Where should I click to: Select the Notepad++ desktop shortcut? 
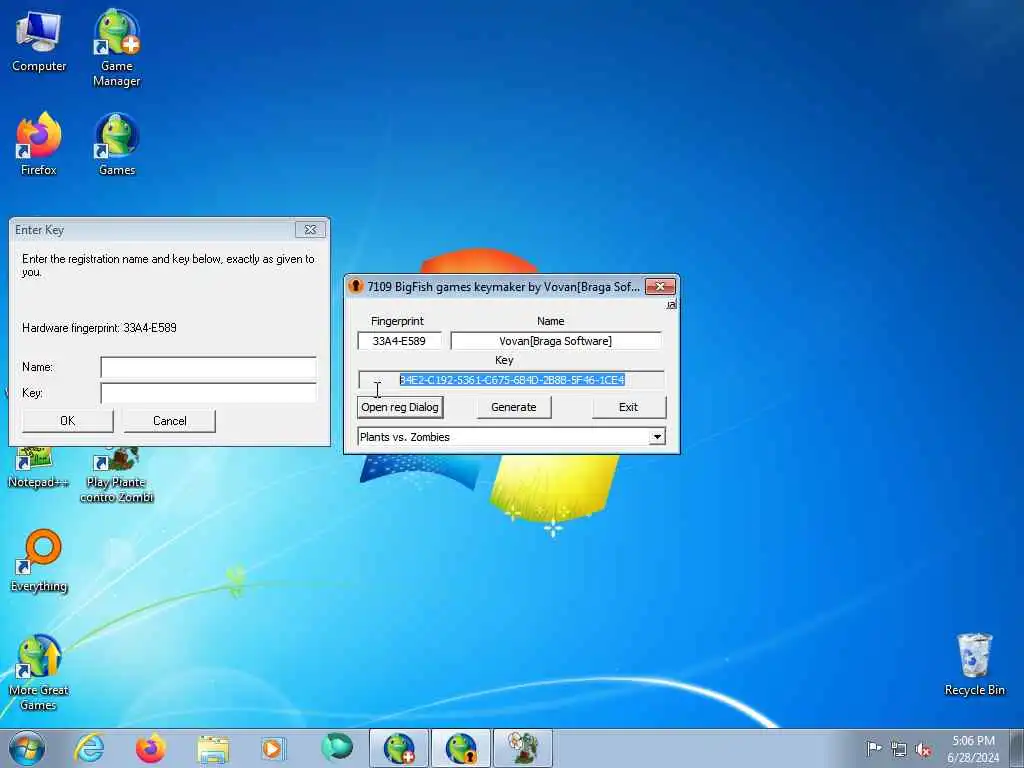(x=38, y=468)
